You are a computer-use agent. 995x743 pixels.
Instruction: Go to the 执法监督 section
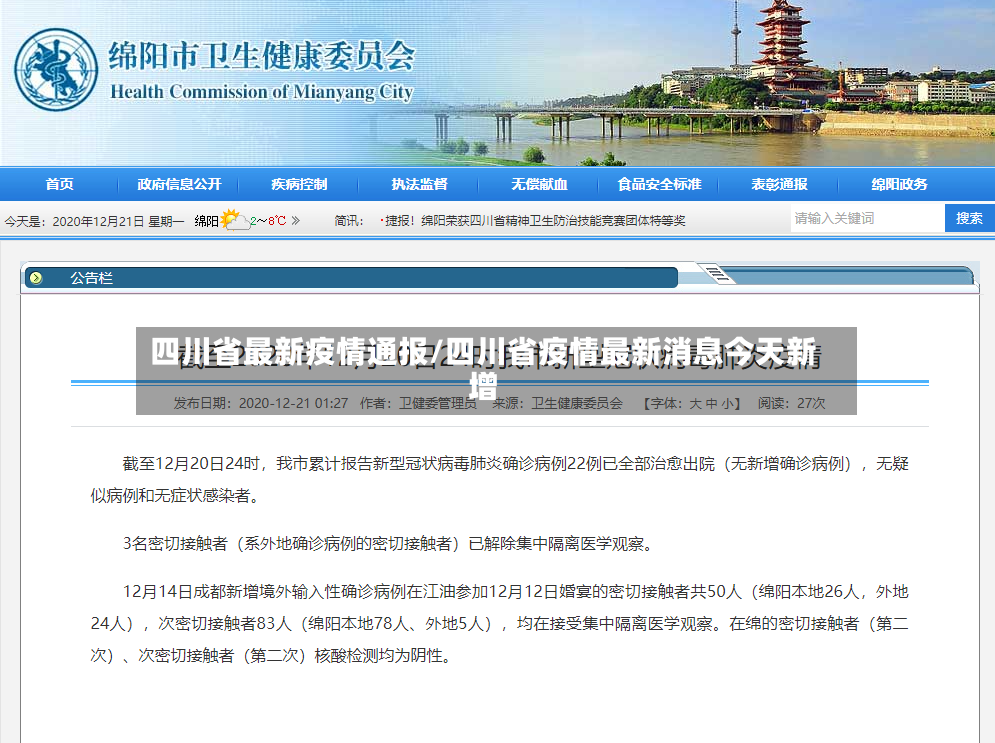419,184
